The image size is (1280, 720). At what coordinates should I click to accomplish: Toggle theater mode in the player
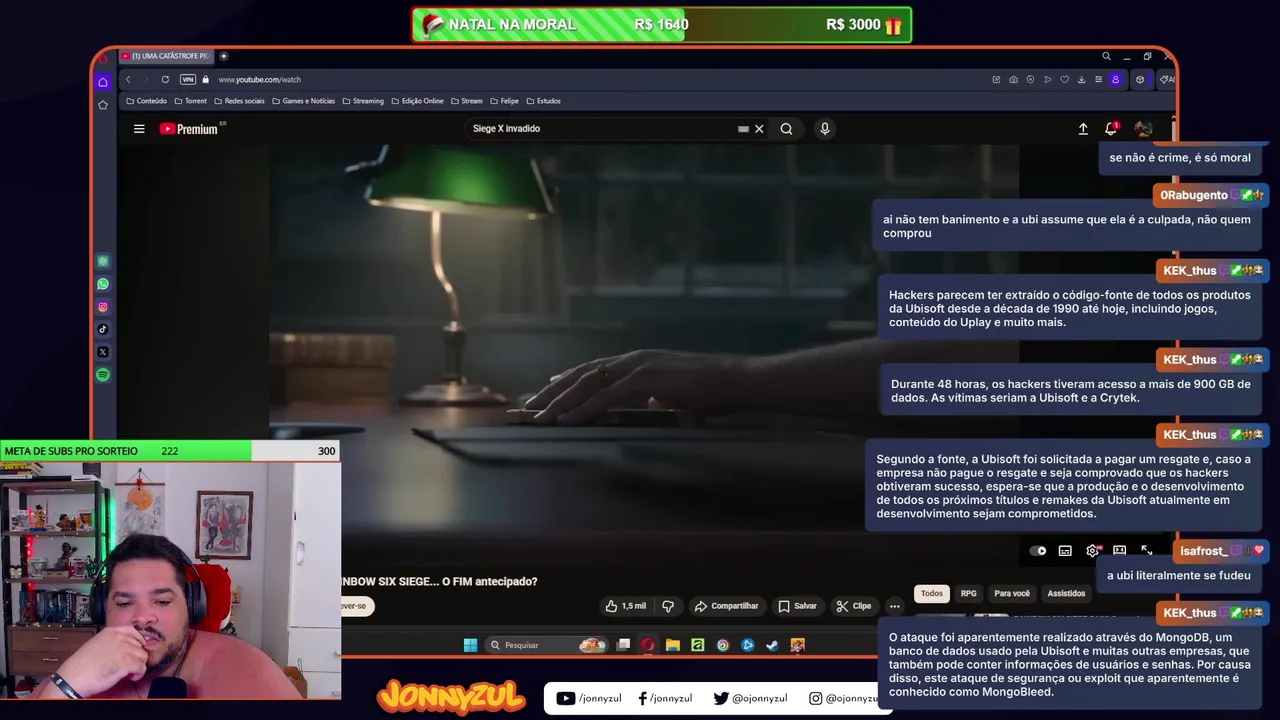1120,551
